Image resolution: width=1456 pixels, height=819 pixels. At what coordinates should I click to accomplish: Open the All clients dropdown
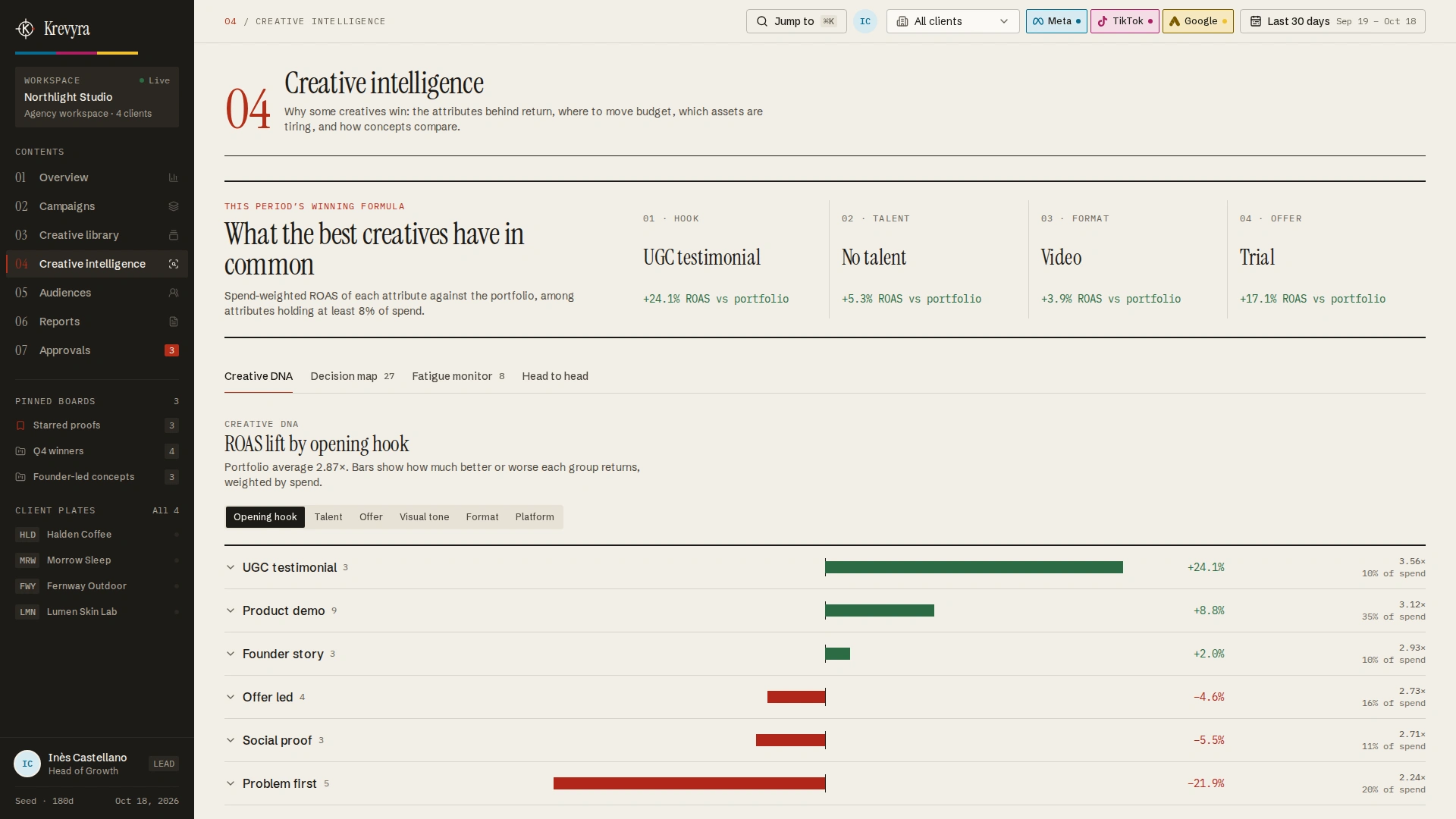pos(953,21)
